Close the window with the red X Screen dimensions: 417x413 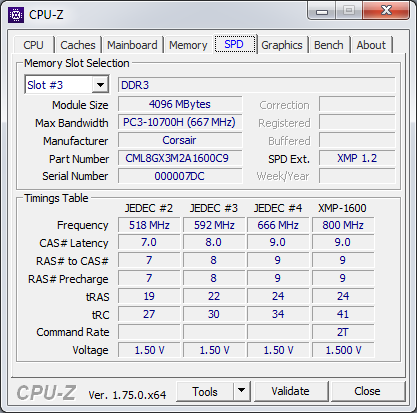(x=386, y=11)
